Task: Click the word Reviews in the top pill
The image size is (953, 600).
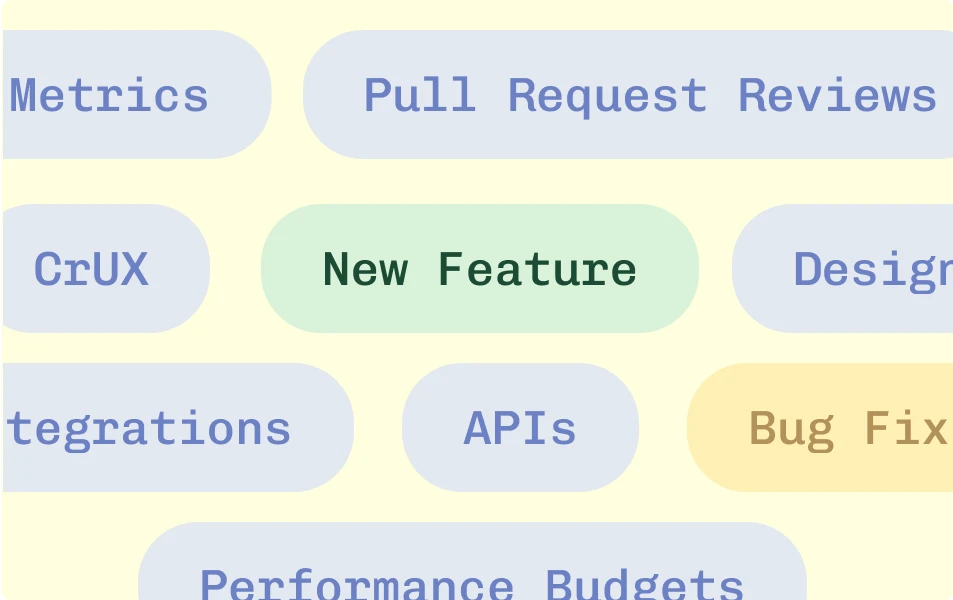Action: (837, 95)
